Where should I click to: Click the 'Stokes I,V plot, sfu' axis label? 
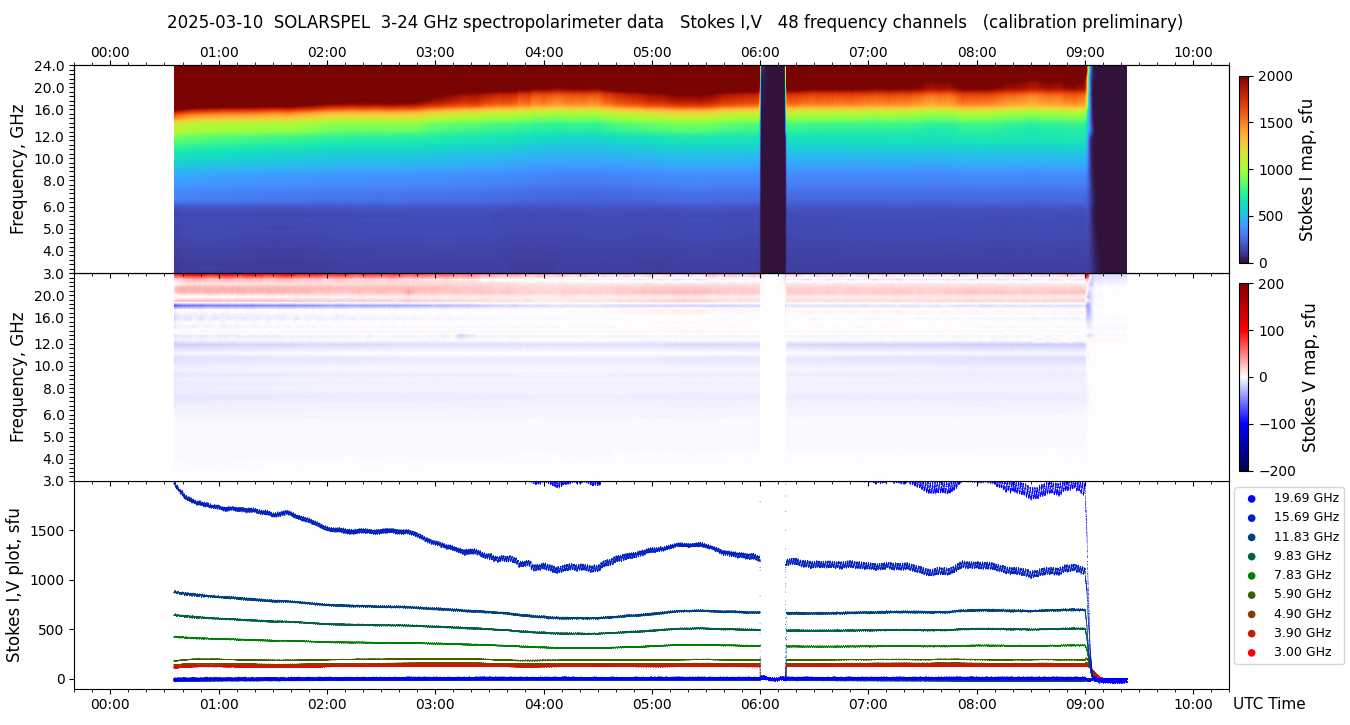point(14,585)
